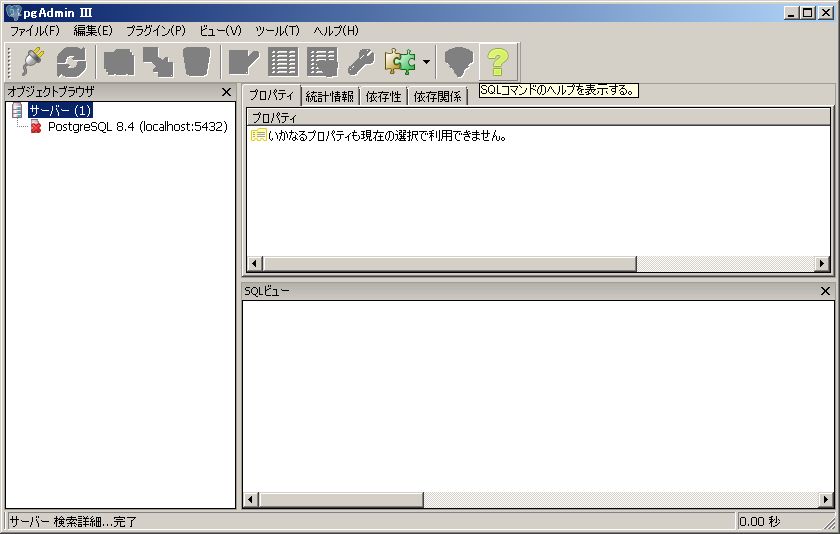Click the guru hint toolbar icon
The height and width of the screenshot is (534, 840).
pyautogui.click(x=459, y=62)
